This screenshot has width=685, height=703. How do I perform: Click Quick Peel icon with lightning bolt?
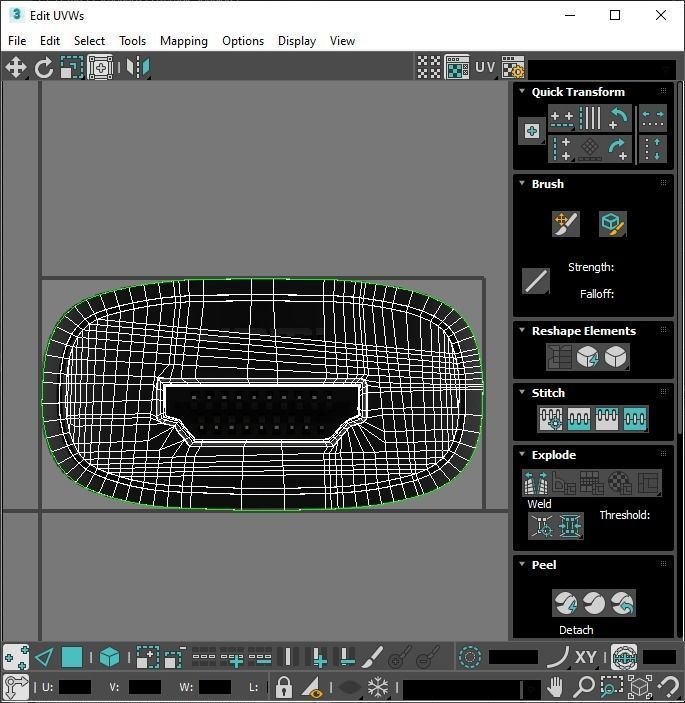coord(566,603)
